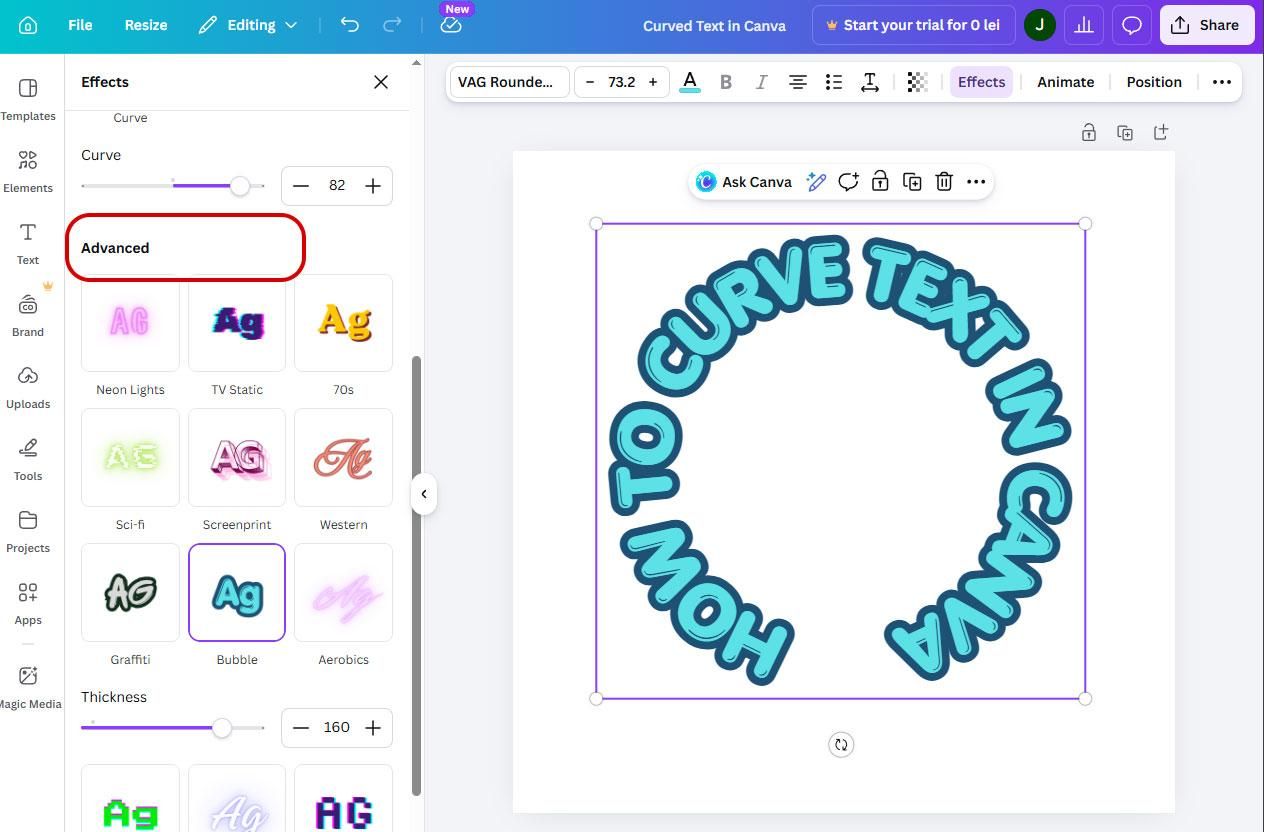Screen dimensions: 1264x832
Task: Decrease font size in toolbar
Action: coord(590,82)
